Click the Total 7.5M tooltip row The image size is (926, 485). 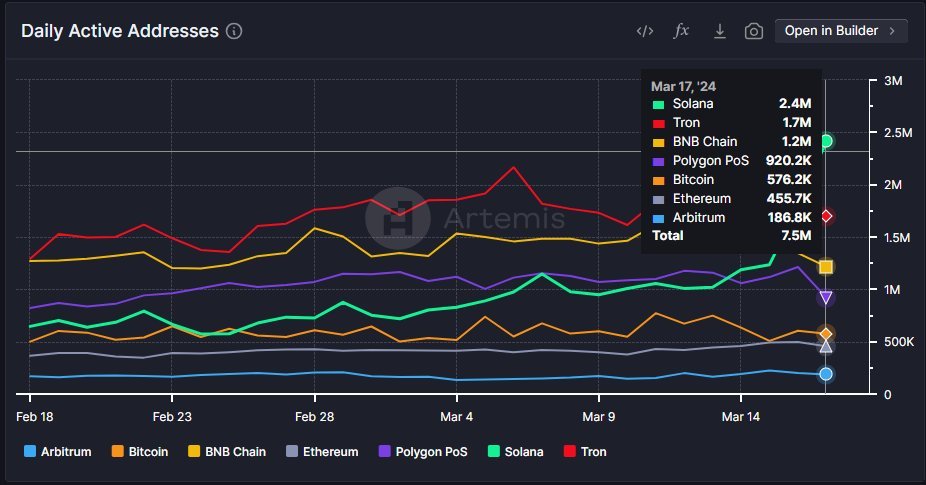point(731,235)
